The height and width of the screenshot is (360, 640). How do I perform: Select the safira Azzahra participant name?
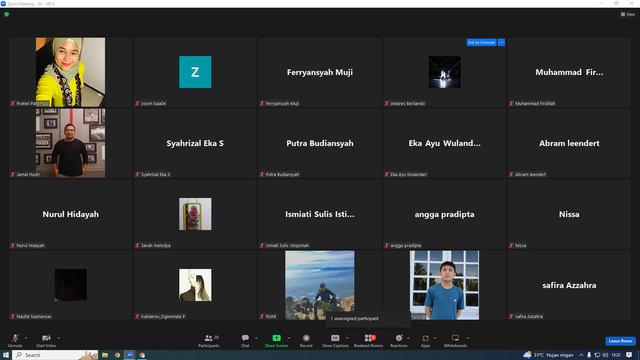pos(569,285)
